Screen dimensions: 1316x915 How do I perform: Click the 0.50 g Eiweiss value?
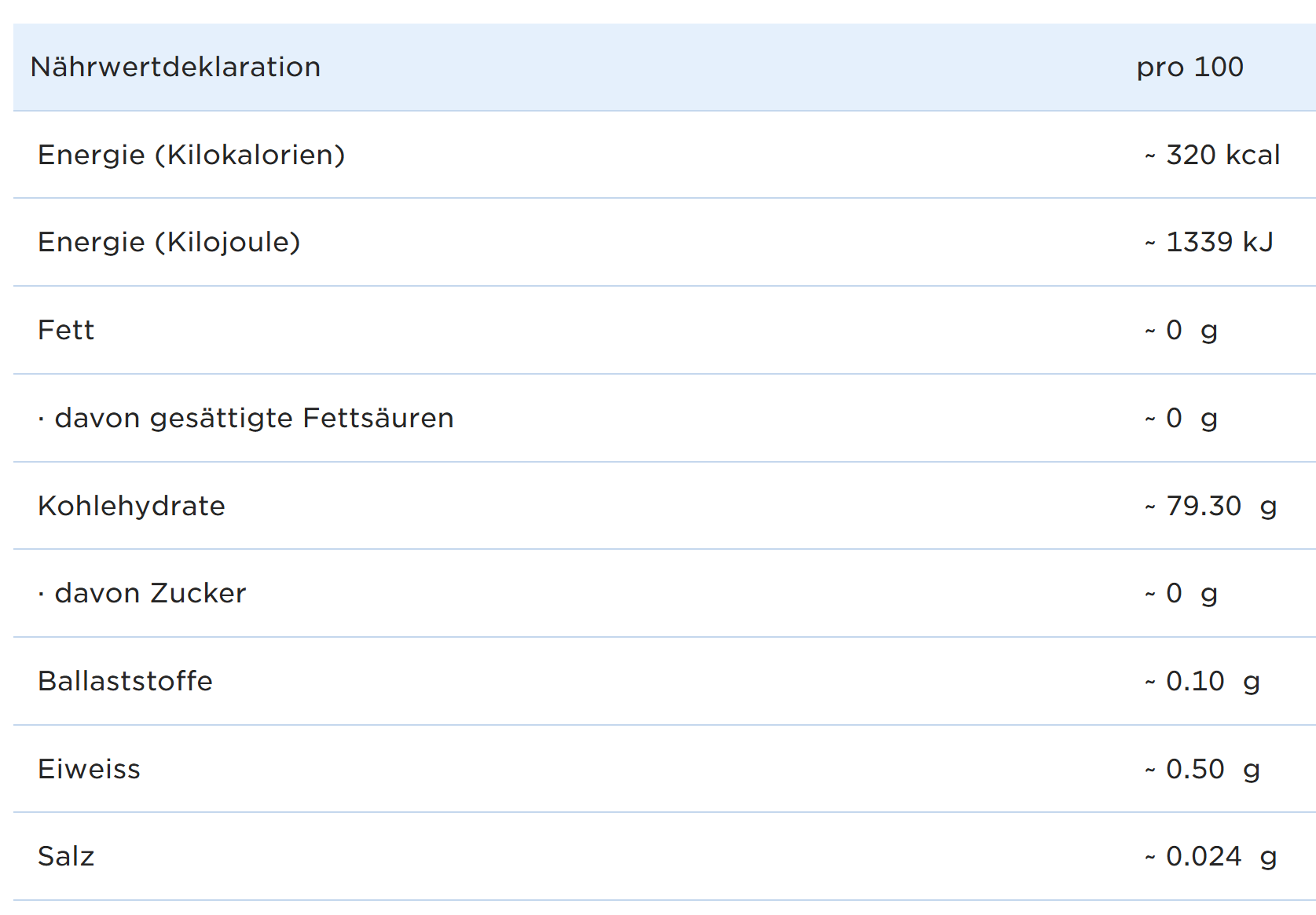tap(1203, 770)
